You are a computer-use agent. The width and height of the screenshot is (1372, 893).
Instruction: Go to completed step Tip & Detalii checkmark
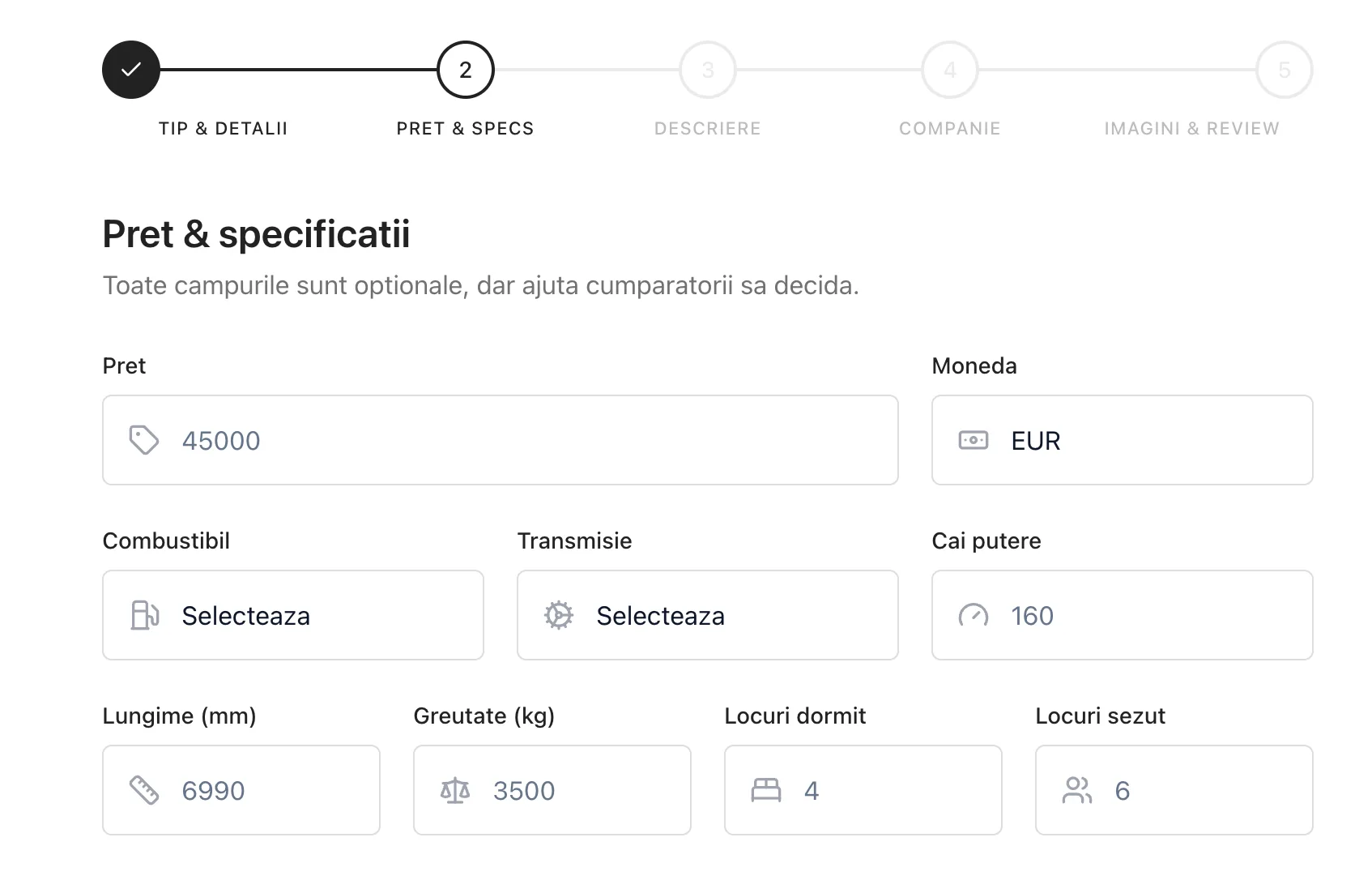coord(131,70)
